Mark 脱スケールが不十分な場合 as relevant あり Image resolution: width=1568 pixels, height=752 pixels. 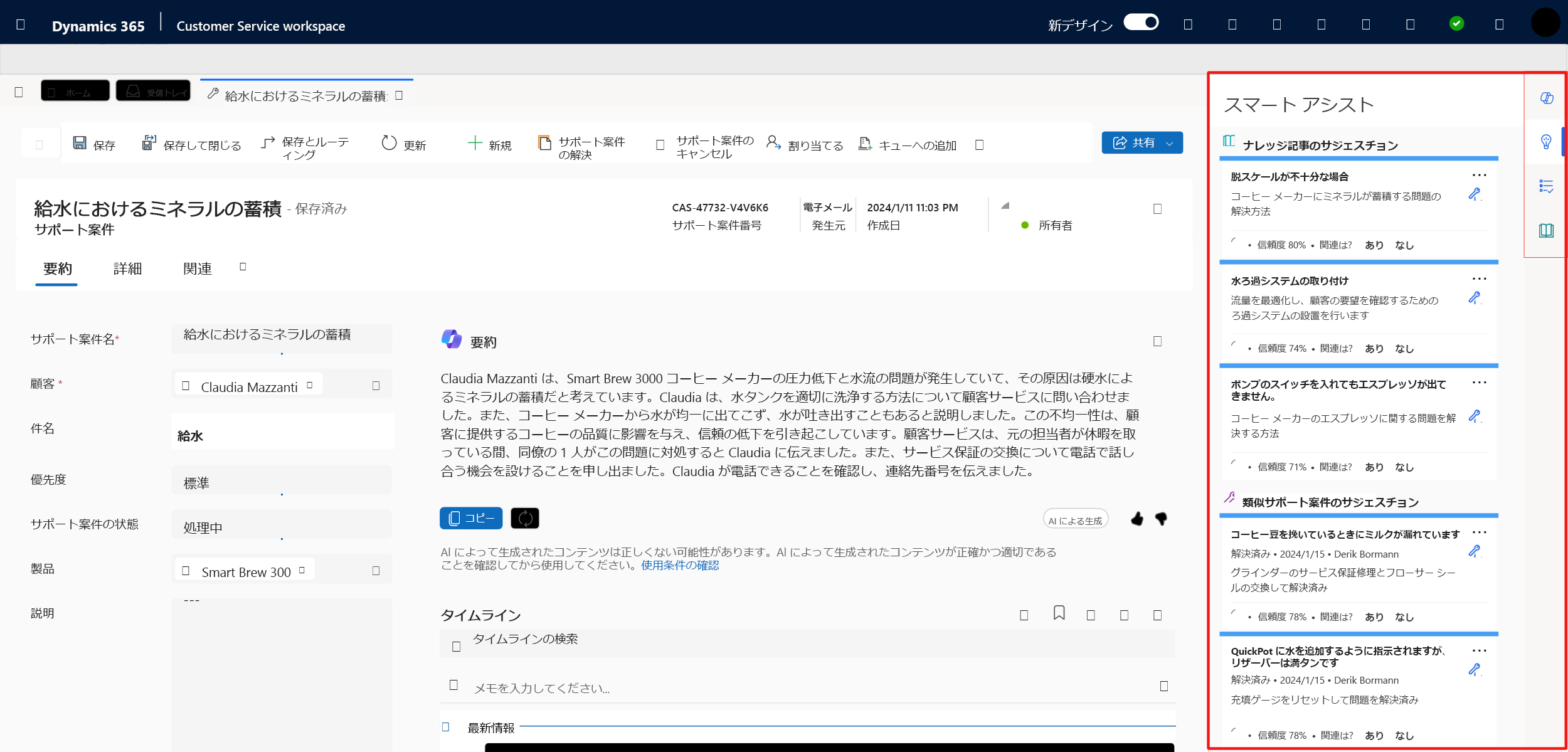[x=1374, y=245]
